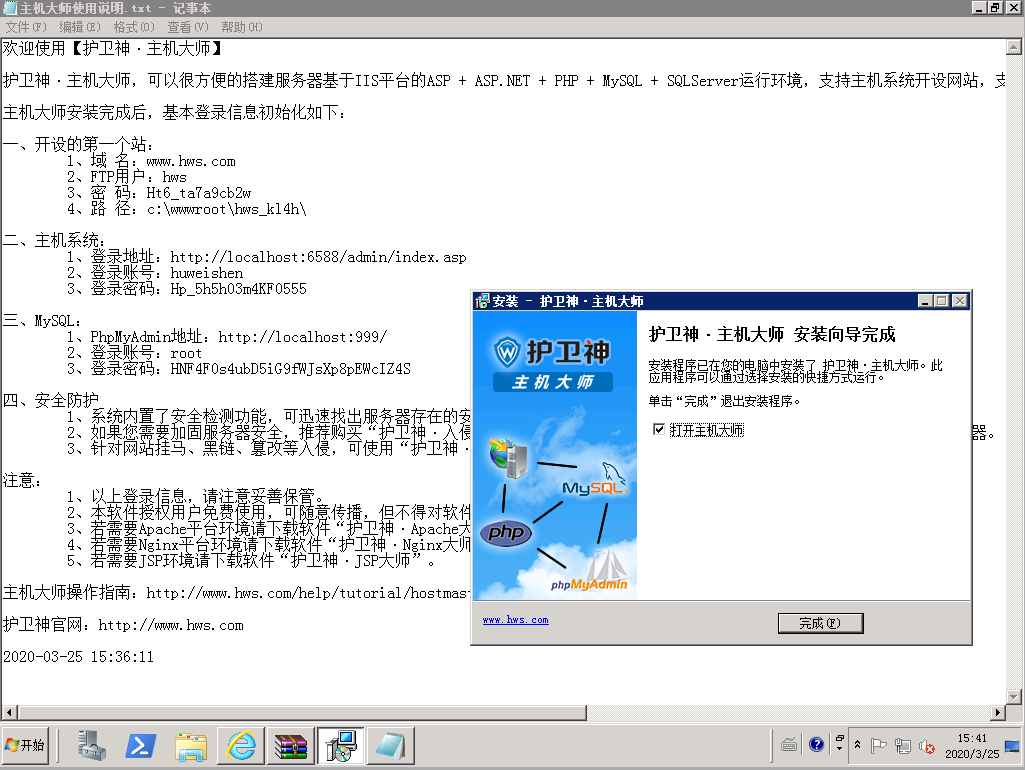
Task: Click the taskbar clock showing 15:41
Action: click(x=972, y=745)
